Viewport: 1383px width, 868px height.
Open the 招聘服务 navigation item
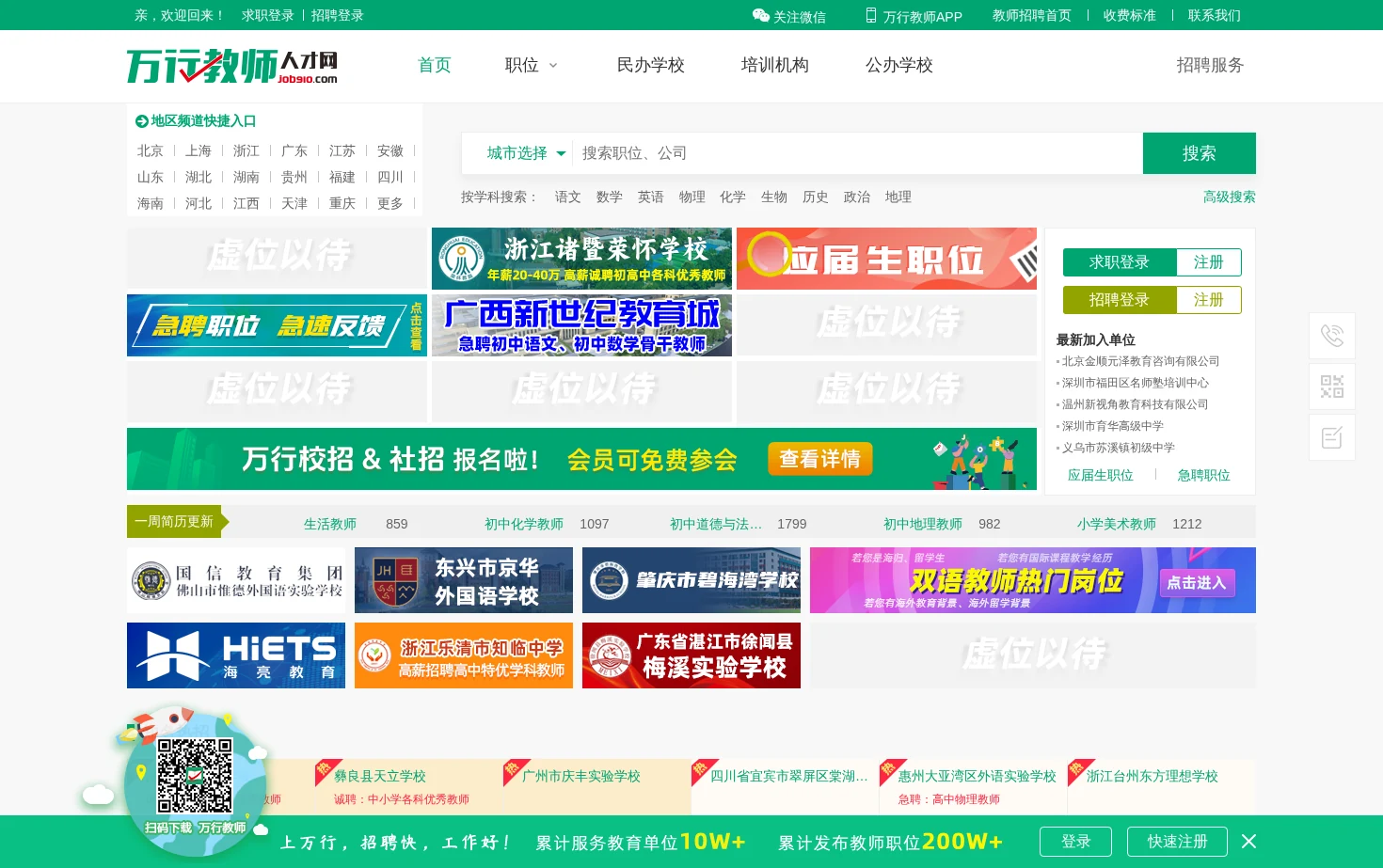[1210, 65]
